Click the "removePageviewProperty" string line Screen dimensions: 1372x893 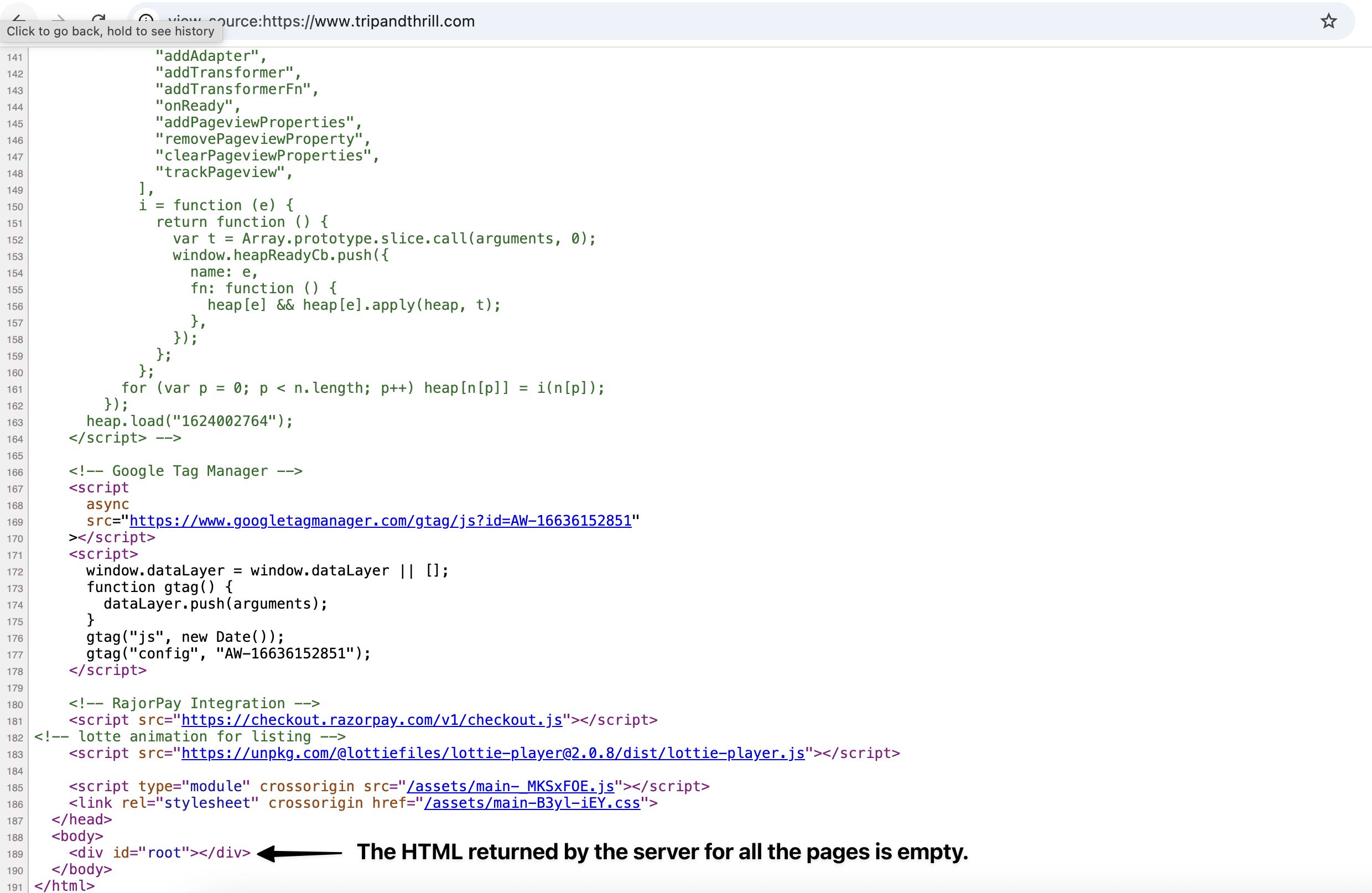point(263,139)
